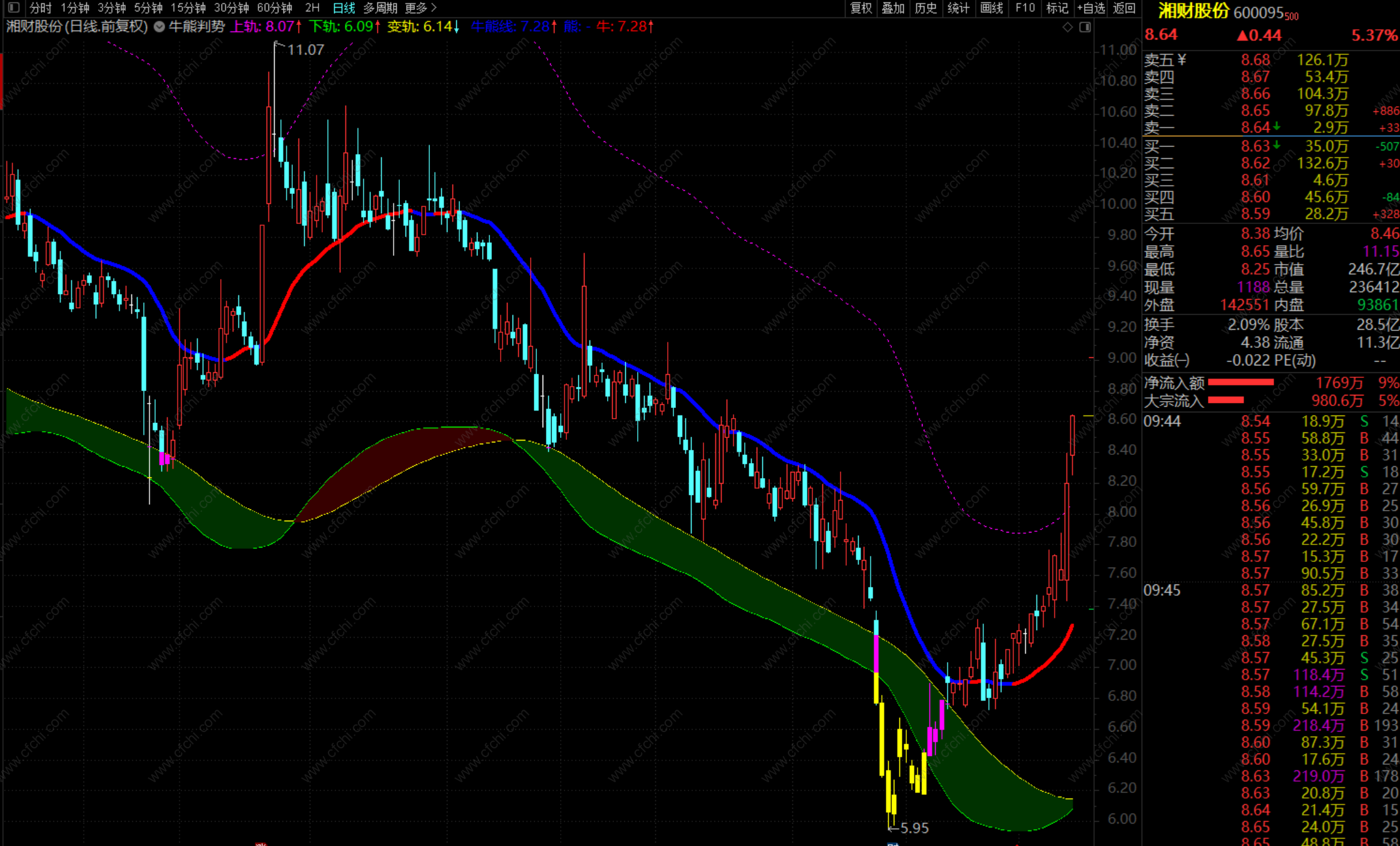Image resolution: width=1400 pixels, height=846 pixels.
Task: Open the 多周期 multi-period selector
Action: click(380, 8)
